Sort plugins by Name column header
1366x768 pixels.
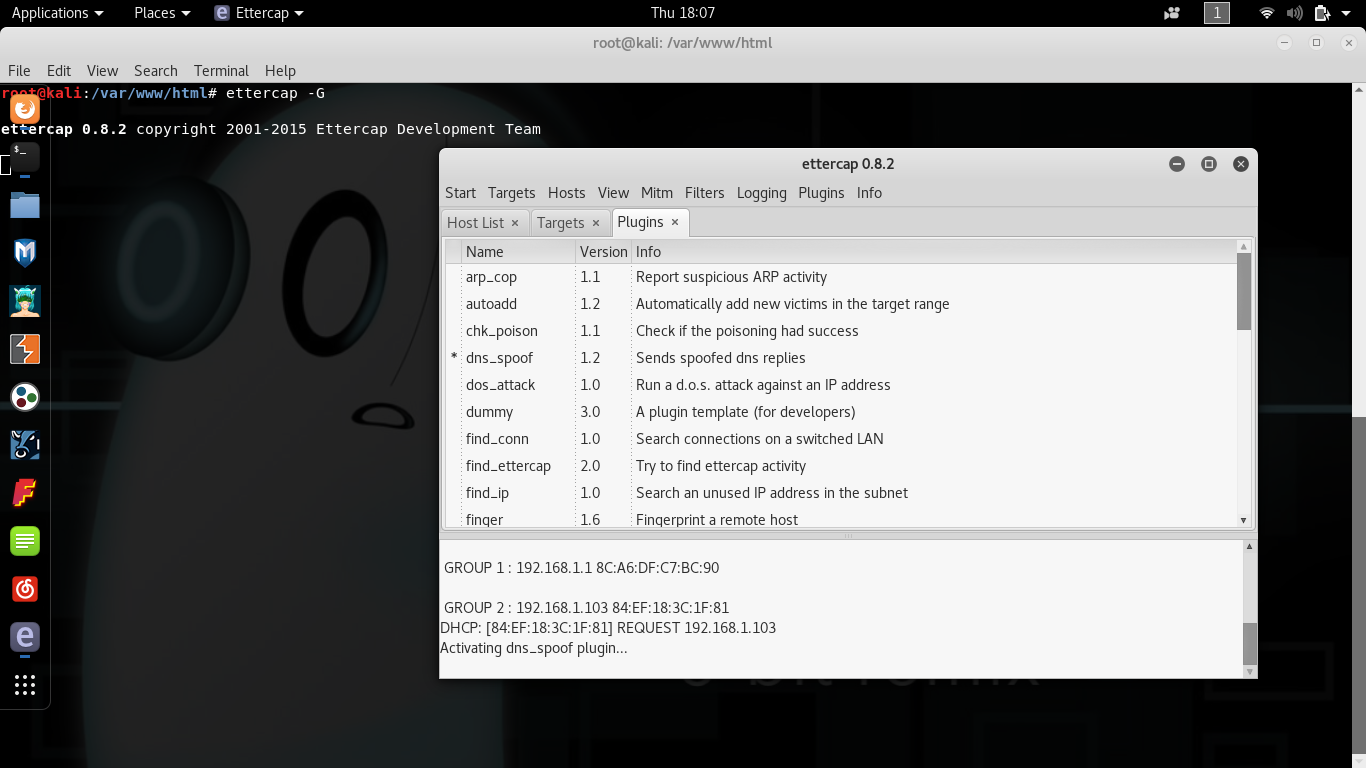click(485, 252)
